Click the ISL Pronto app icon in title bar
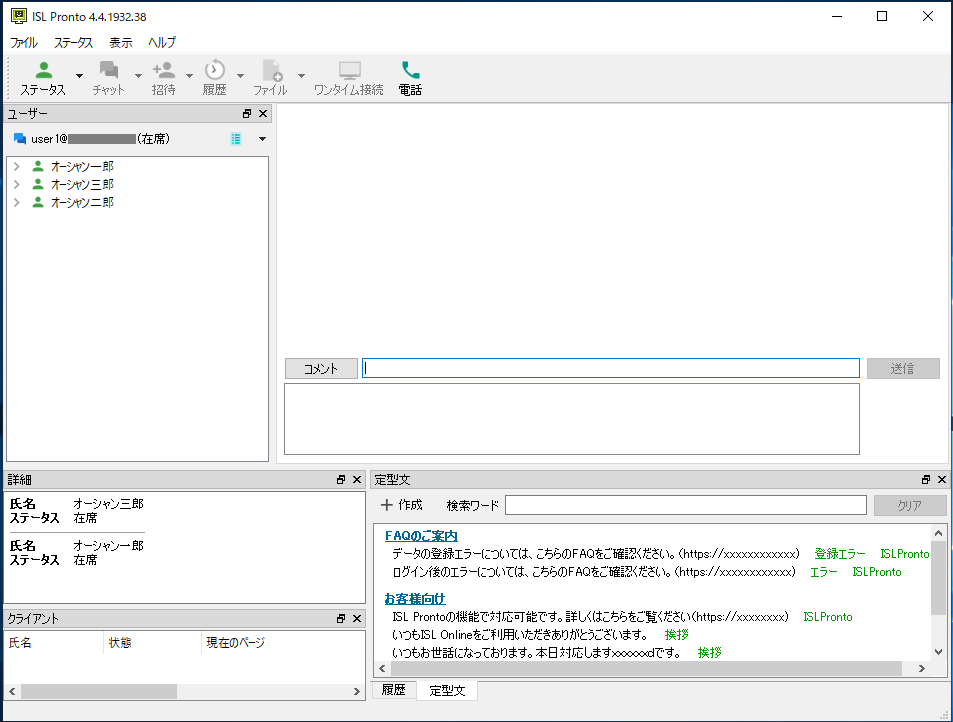 [19, 16]
